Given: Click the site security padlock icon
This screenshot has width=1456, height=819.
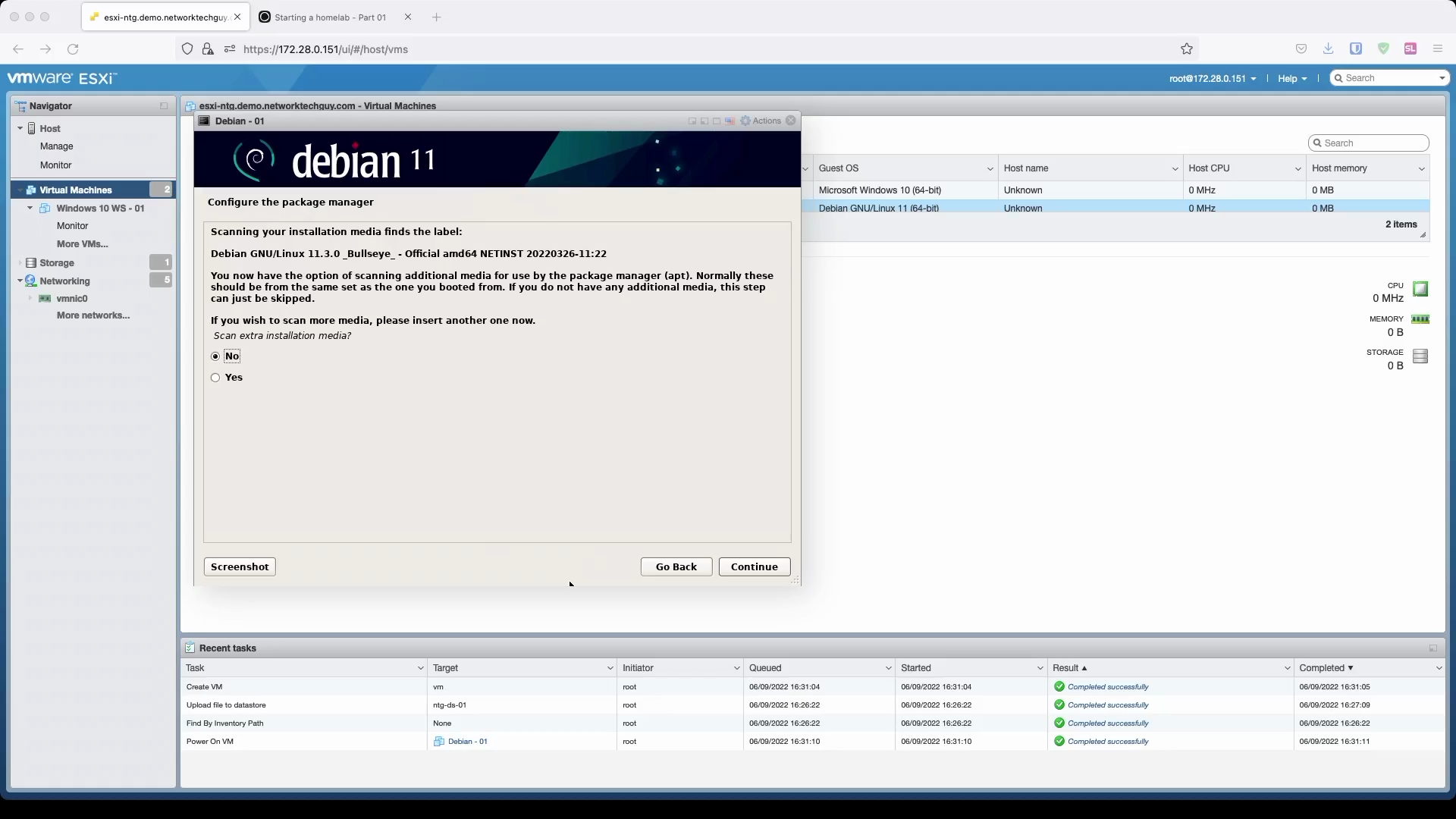Looking at the screenshot, I should tap(208, 49).
